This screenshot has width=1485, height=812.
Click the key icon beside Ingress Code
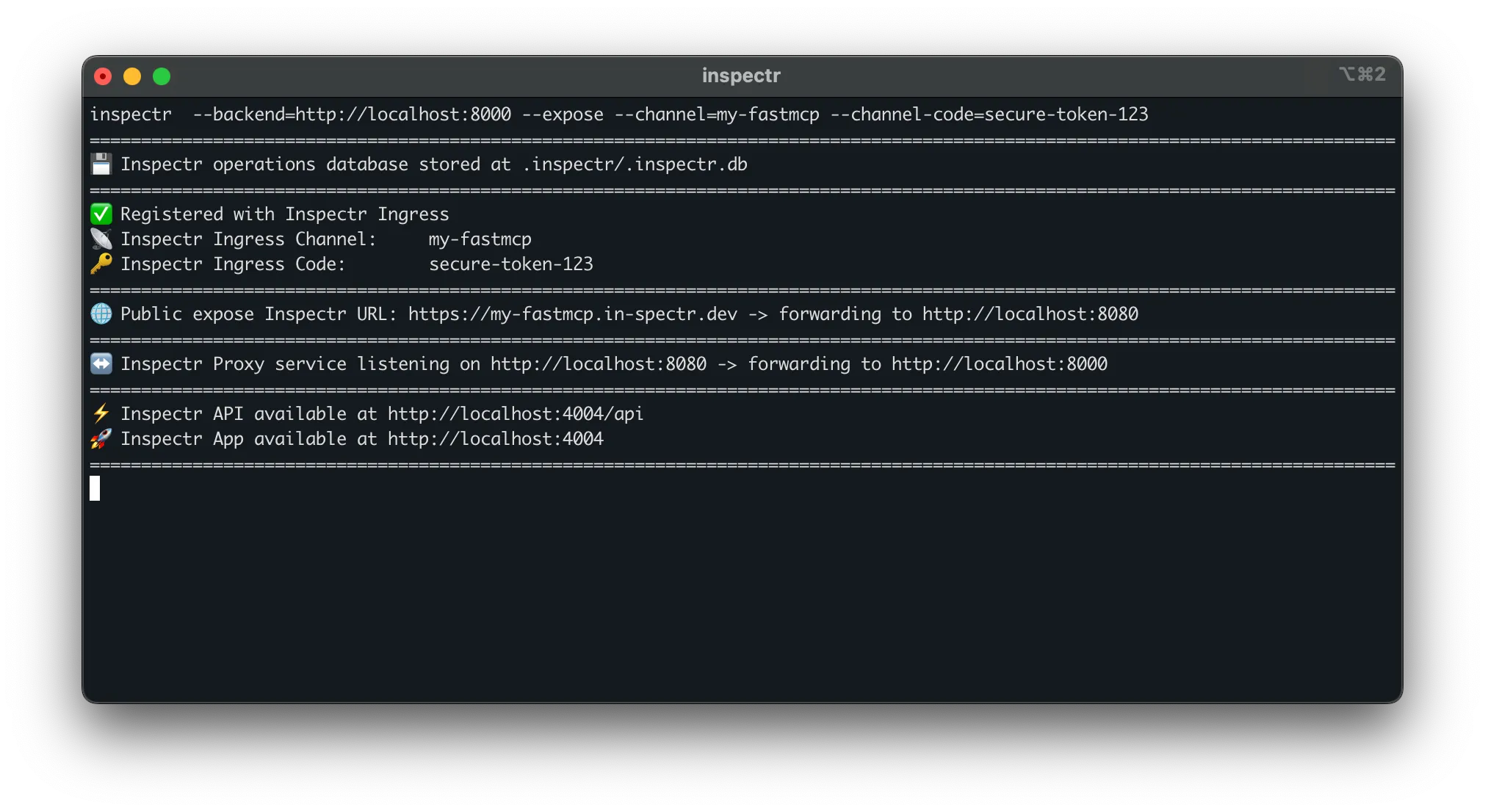pos(101,264)
